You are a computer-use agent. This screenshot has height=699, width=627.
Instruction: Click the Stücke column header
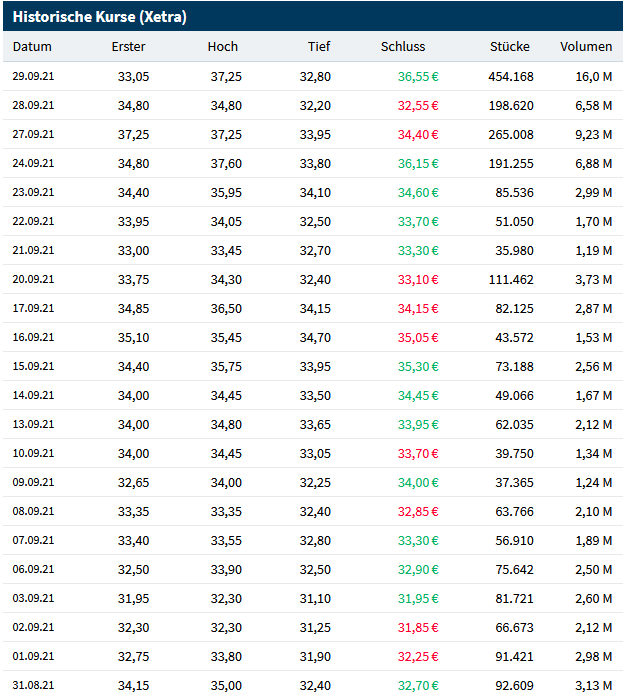[x=510, y=47]
